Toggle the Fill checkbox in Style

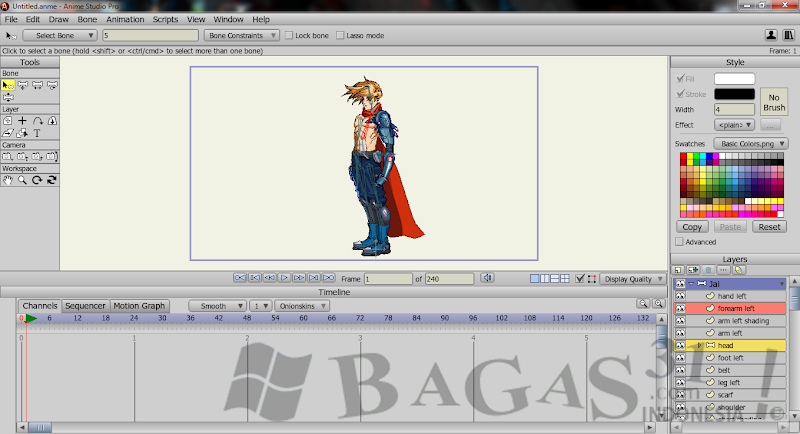tap(680, 79)
